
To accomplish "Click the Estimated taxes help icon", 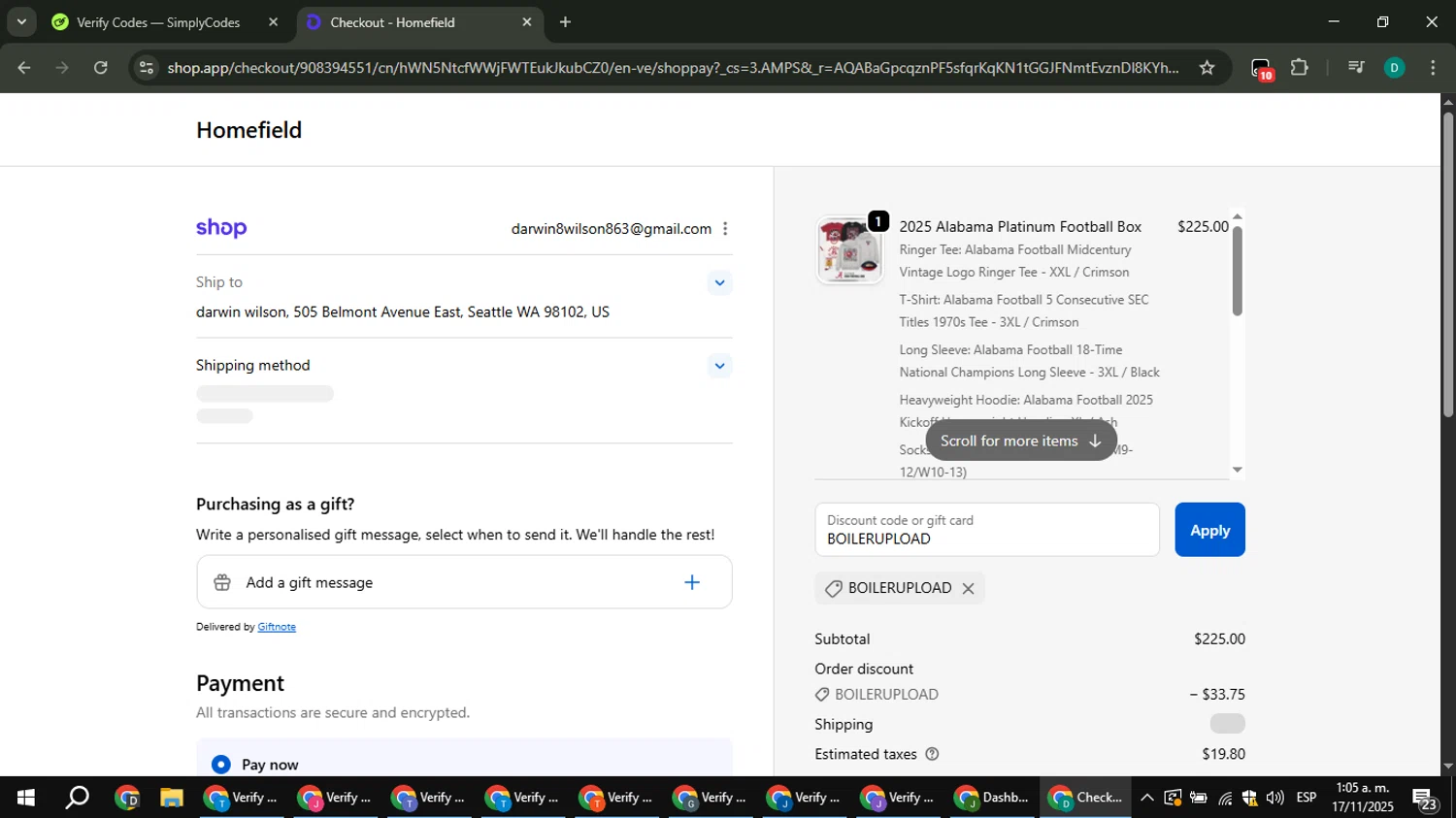I will pyautogui.click(x=932, y=754).
